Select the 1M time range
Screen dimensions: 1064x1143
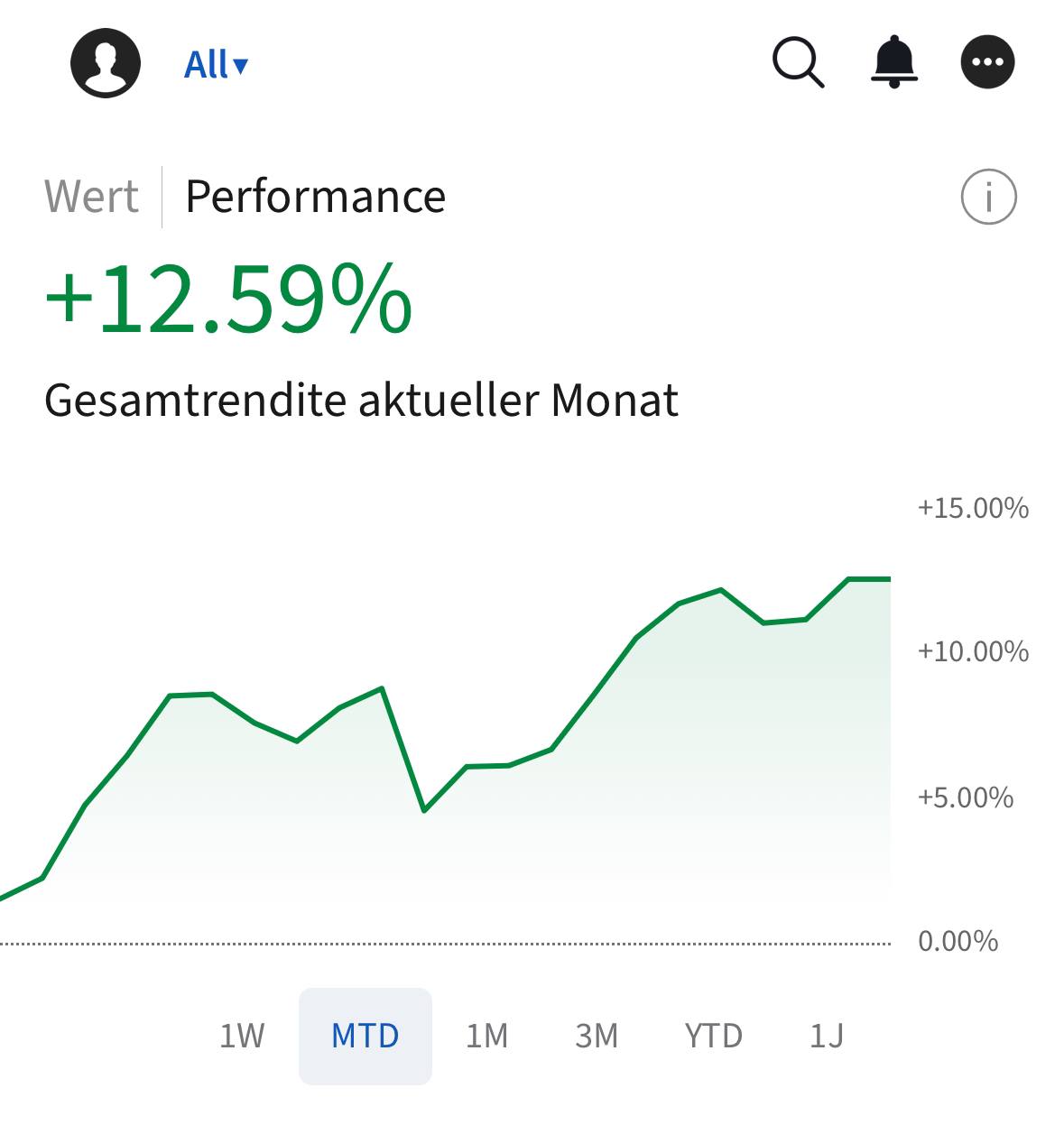pyautogui.click(x=486, y=1036)
